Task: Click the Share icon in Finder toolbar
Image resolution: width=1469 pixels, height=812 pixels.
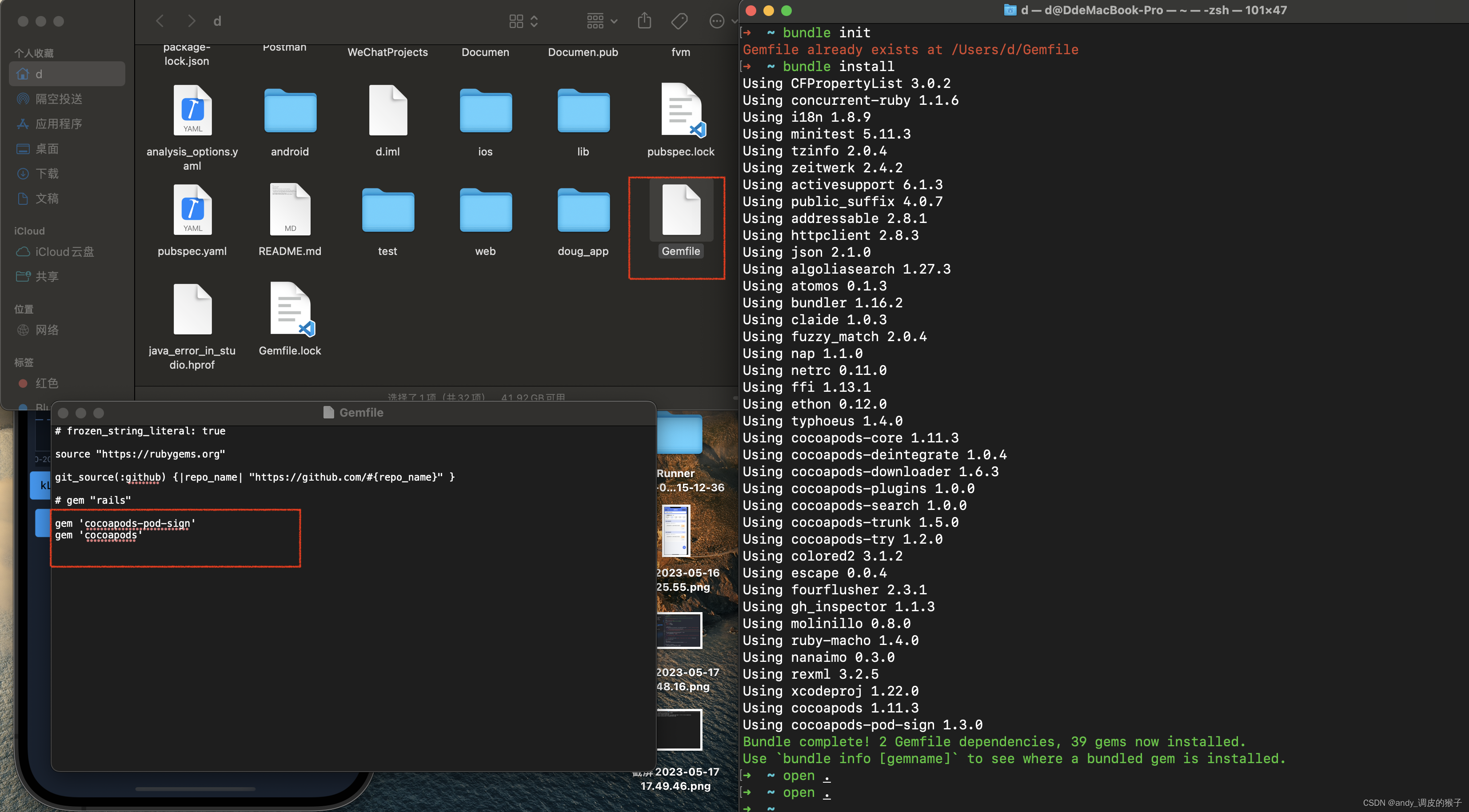Action: point(644,21)
